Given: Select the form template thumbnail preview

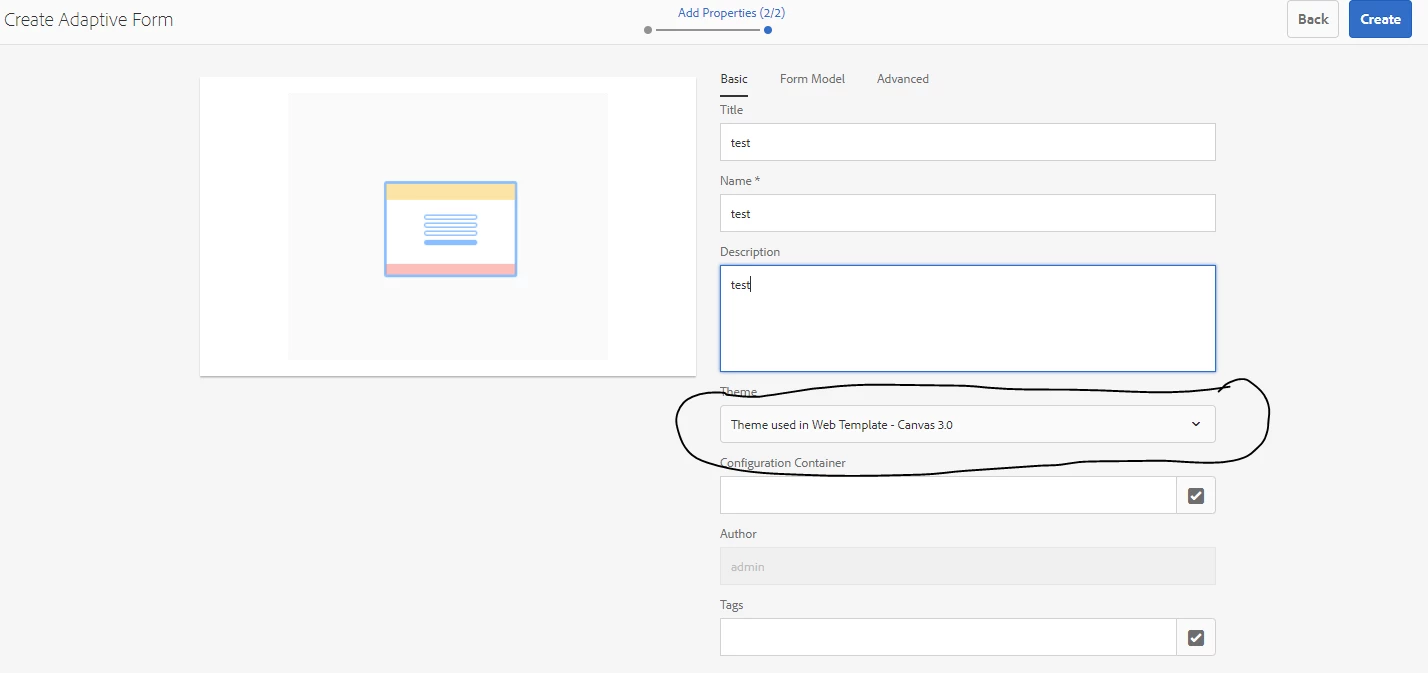Looking at the screenshot, I should click(x=450, y=229).
